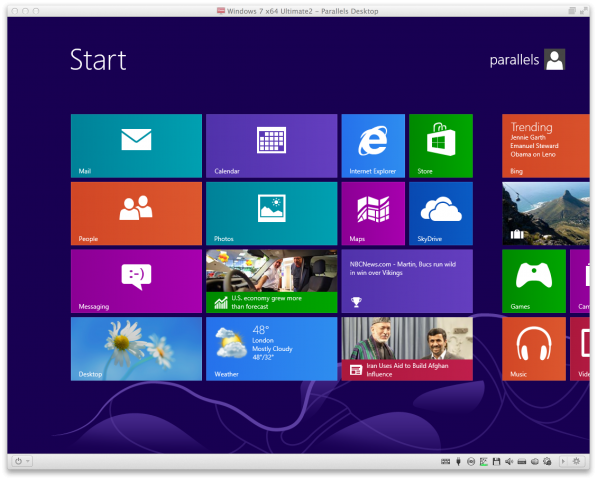
Task: Click 'Mostly Cloudy' in Weather tile
Action: [x=272, y=349]
